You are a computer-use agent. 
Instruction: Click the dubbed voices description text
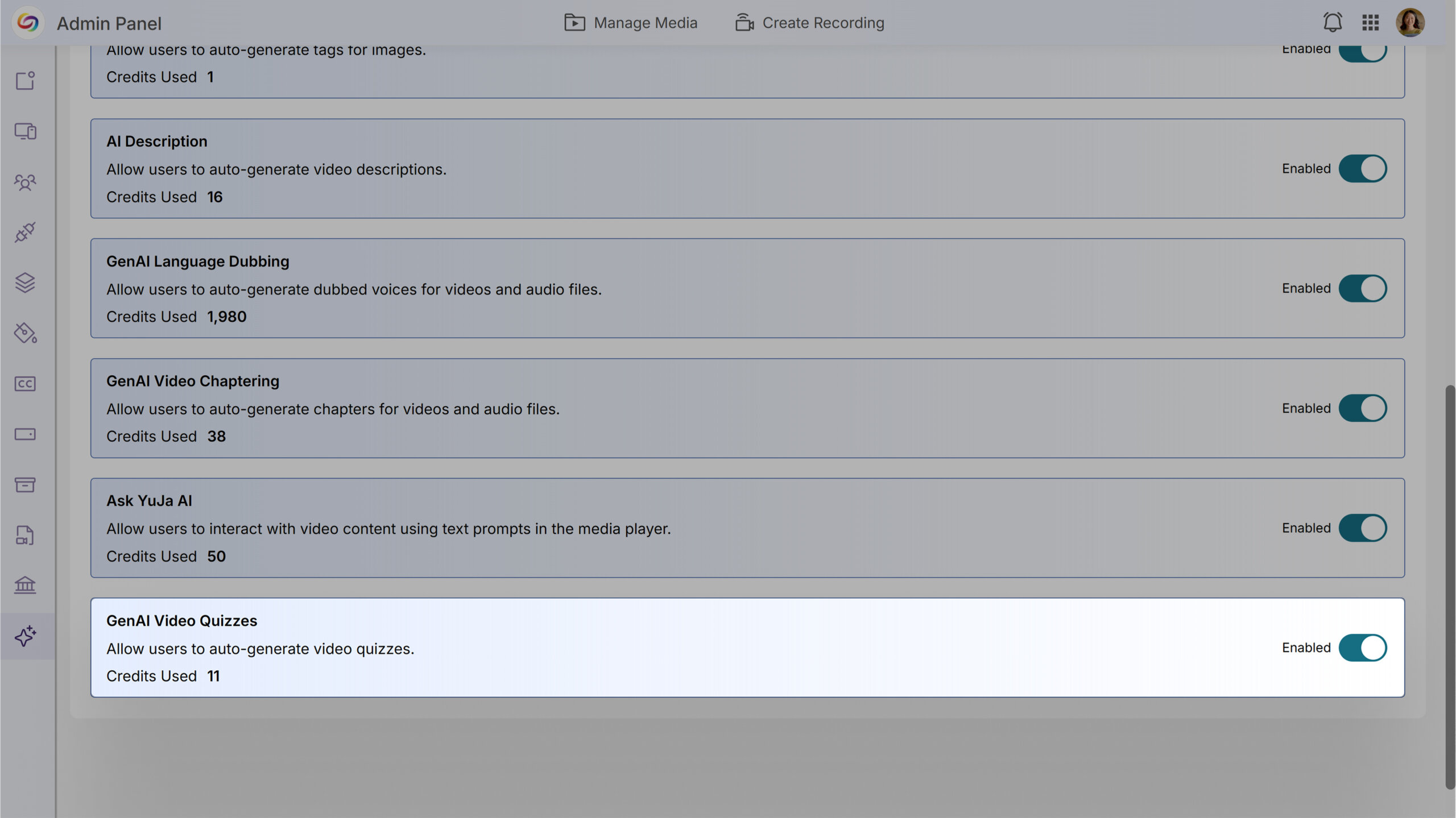pos(354,289)
